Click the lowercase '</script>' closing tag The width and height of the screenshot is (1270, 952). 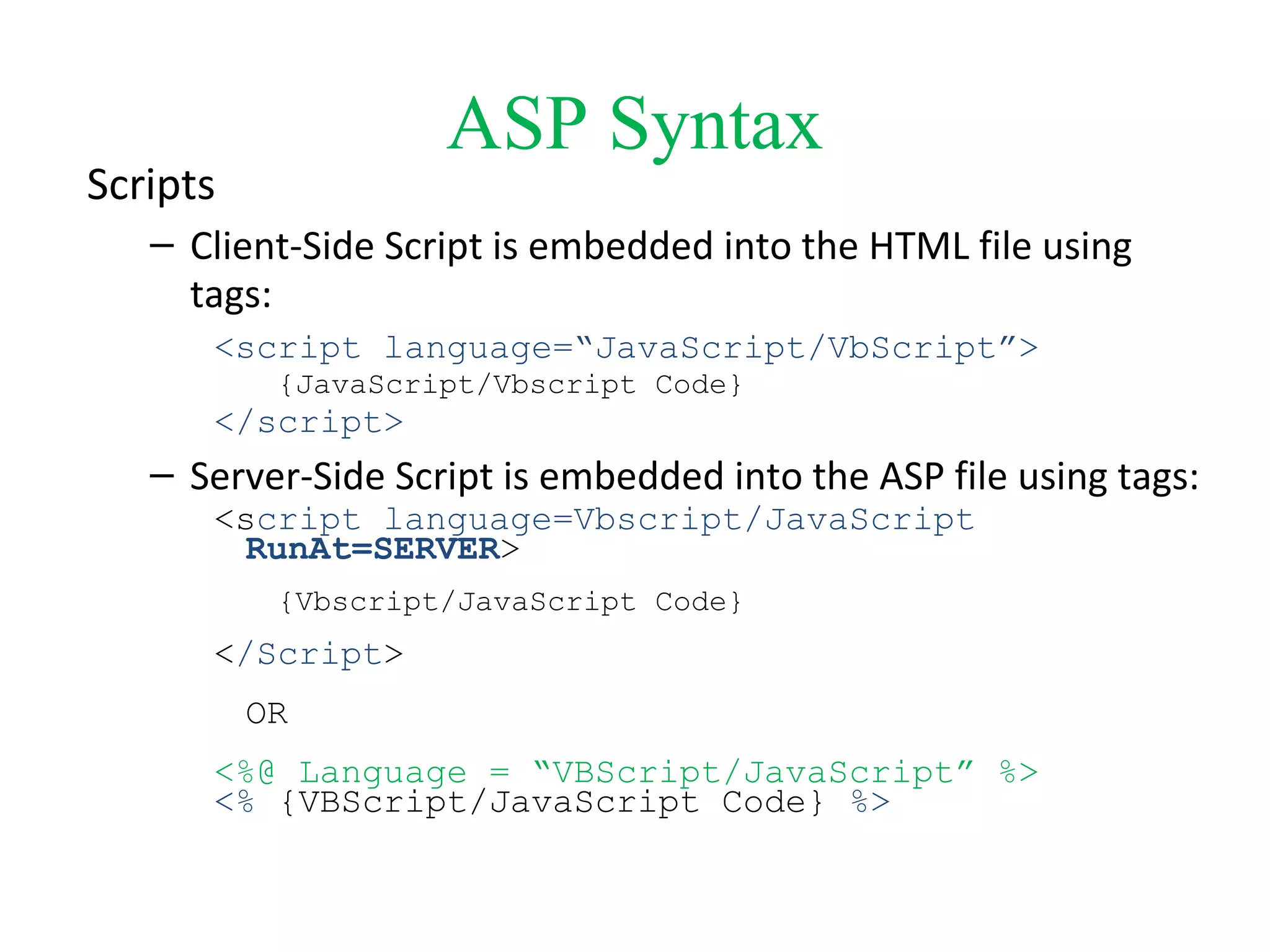[309, 423]
